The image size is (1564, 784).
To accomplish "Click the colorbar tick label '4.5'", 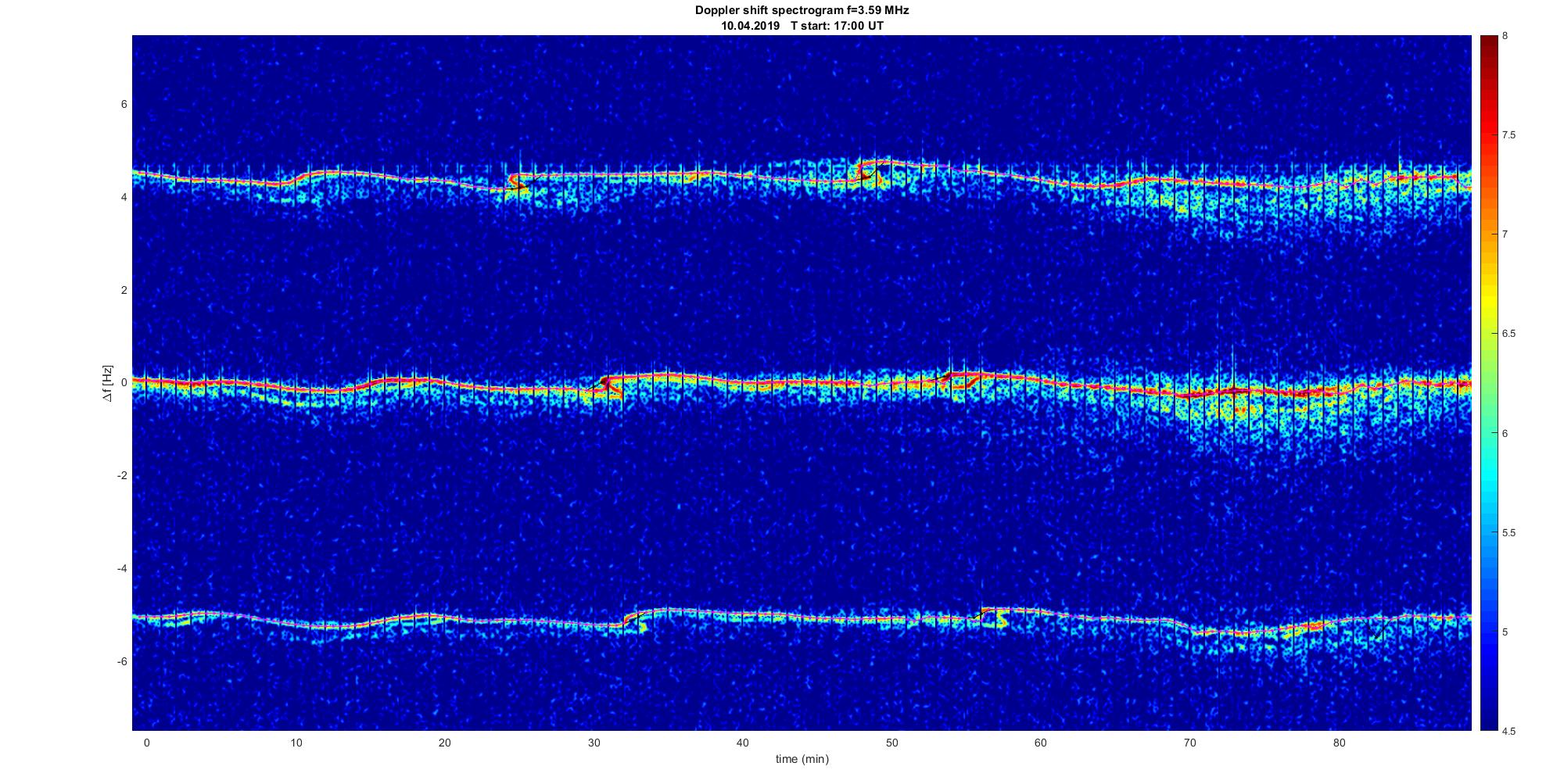I will (1509, 732).
